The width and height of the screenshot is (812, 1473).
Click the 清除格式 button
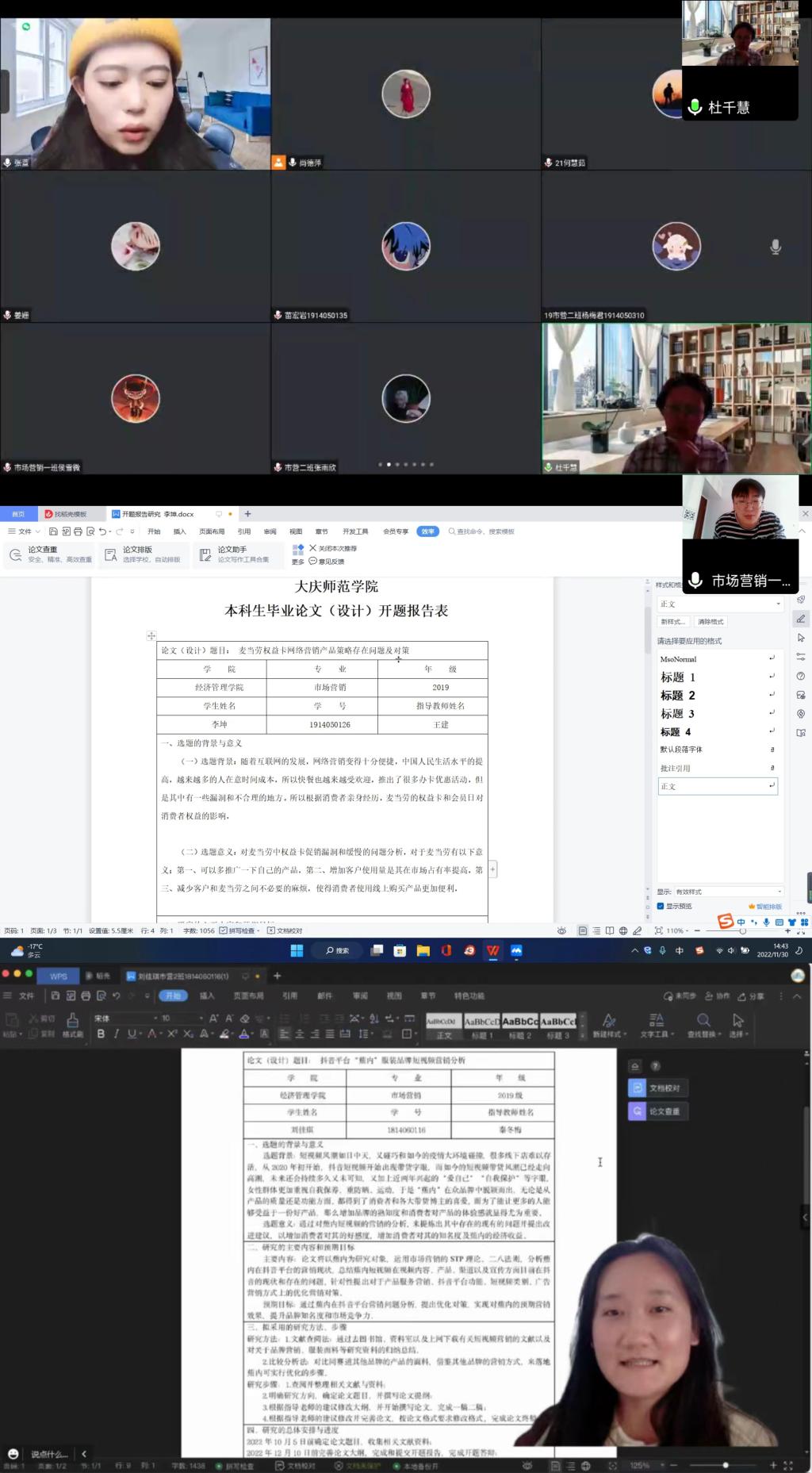710,622
